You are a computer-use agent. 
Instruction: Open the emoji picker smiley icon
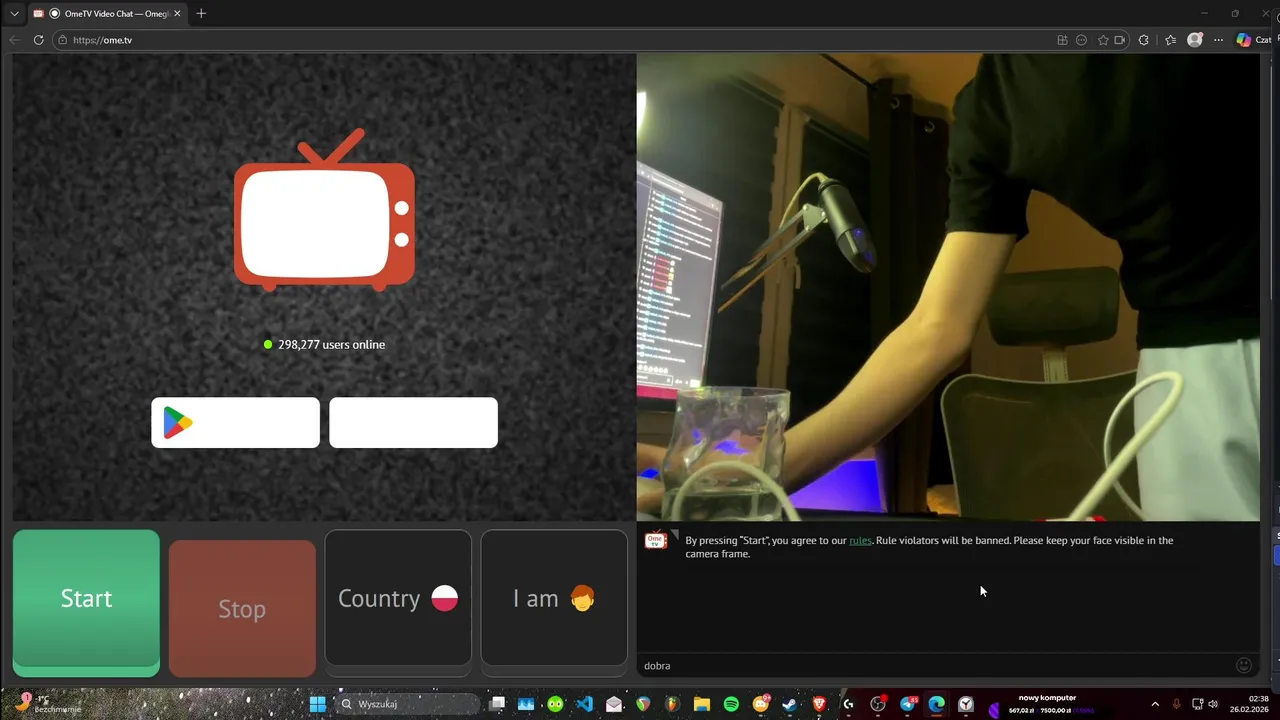pos(1244,665)
